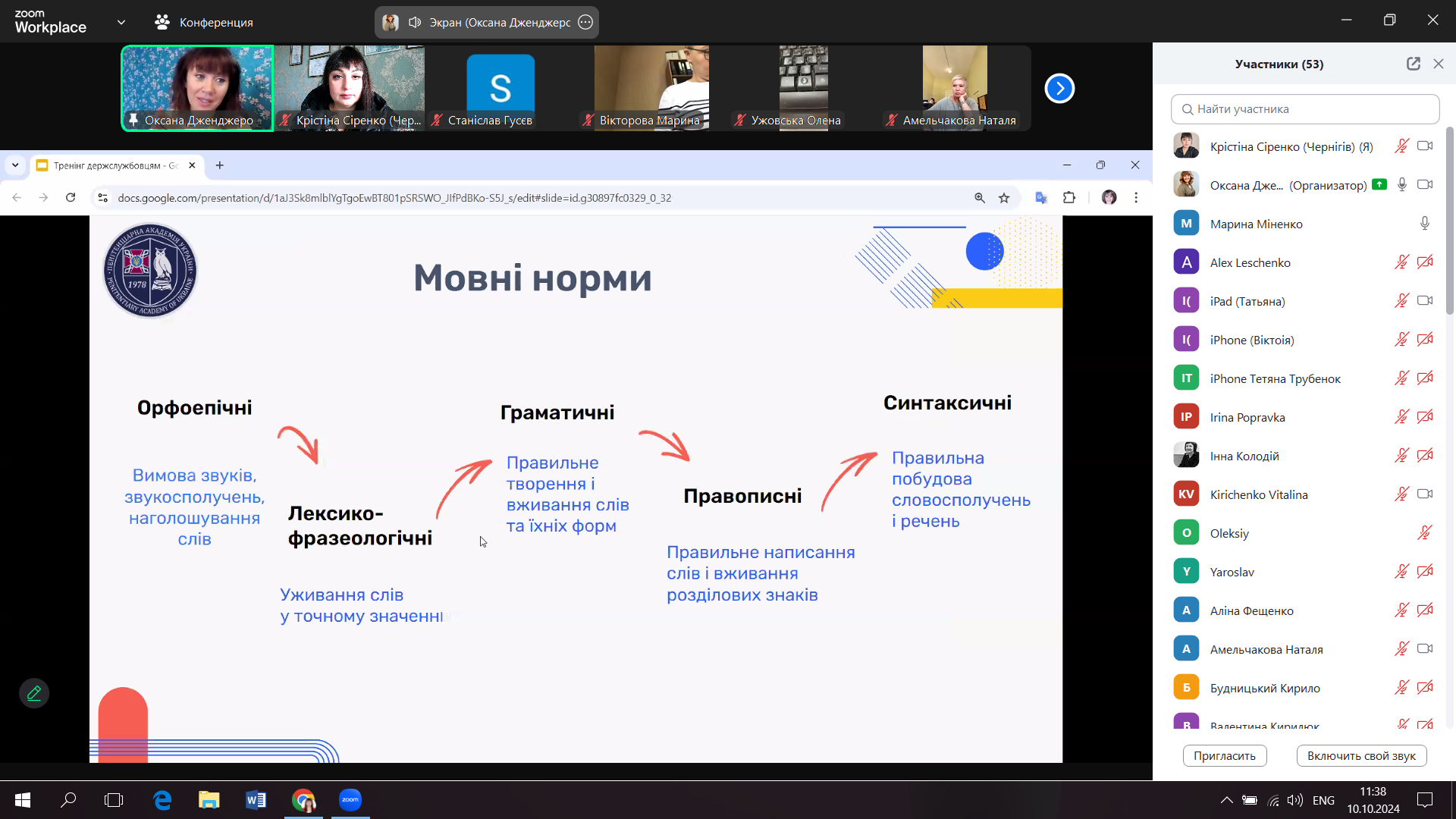
Task: Show next video thumbnails with arrow
Action: point(1059,89)
